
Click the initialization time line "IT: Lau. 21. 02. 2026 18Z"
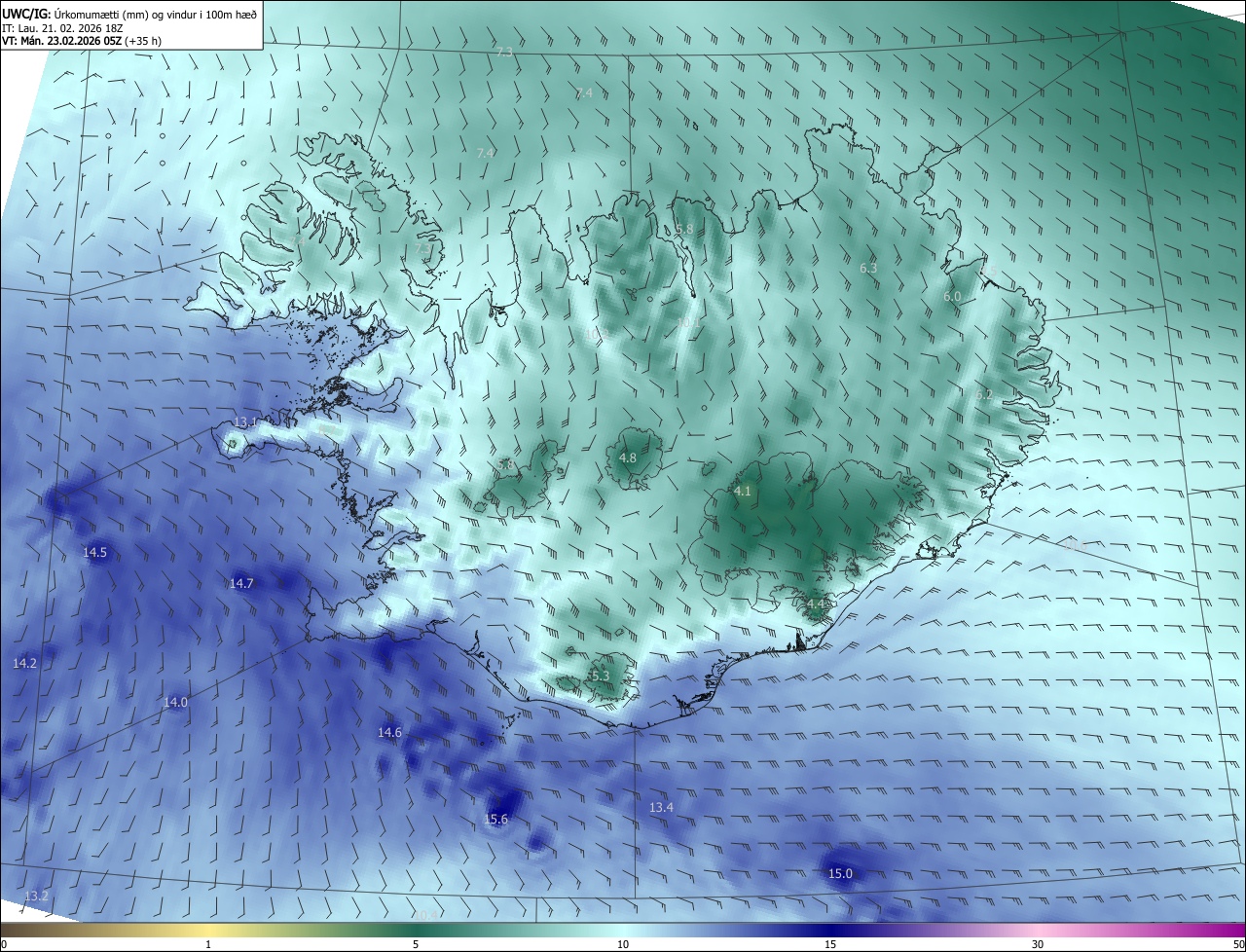[62, 28]
